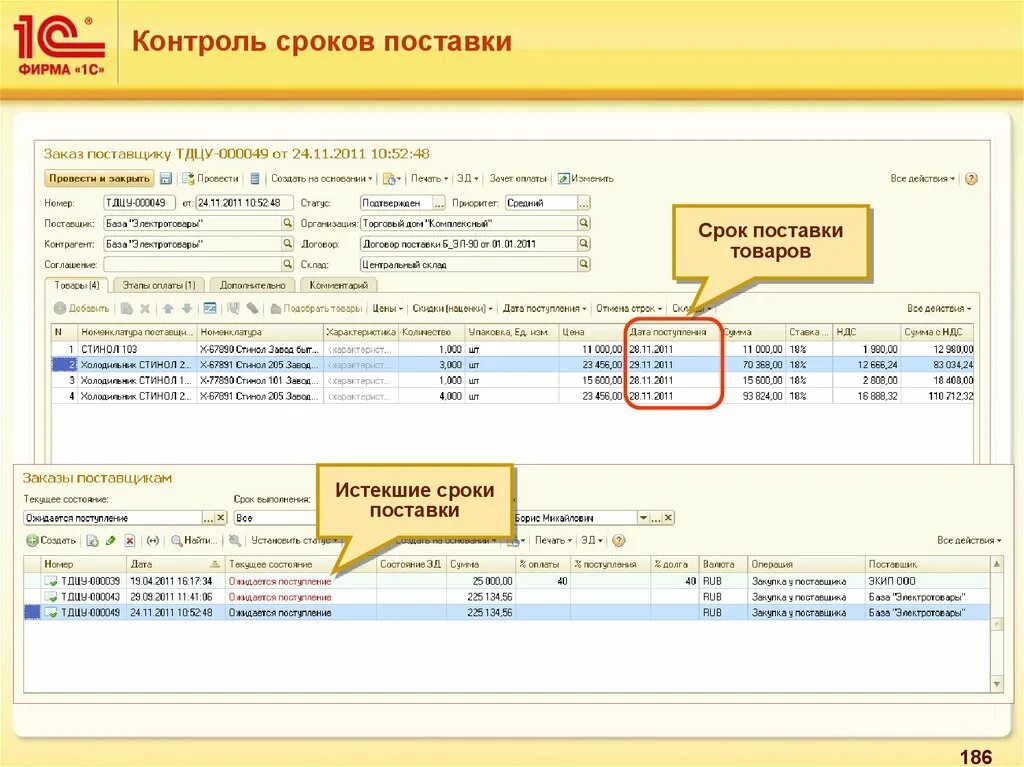This screenshot has width=1024, height=767.
Task: Open Печать dropdown in order form toolbar
Action: pyautogui.click(x=429, y=178)
